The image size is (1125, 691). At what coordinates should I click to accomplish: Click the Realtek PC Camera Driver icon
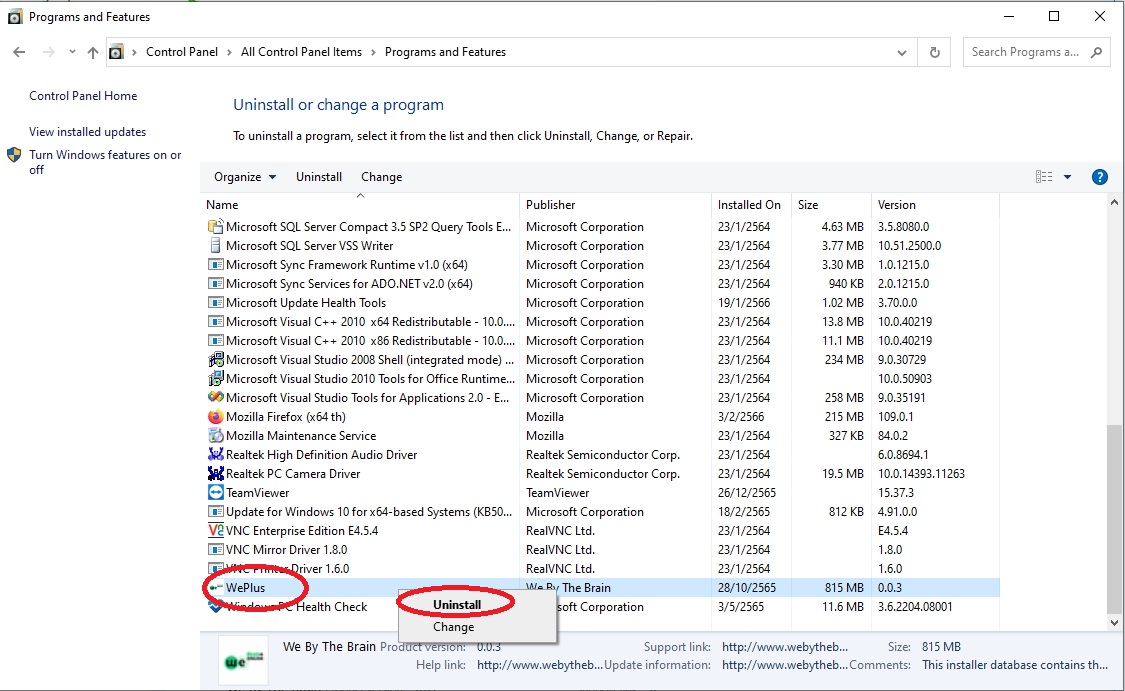click(x=215, y=474)
